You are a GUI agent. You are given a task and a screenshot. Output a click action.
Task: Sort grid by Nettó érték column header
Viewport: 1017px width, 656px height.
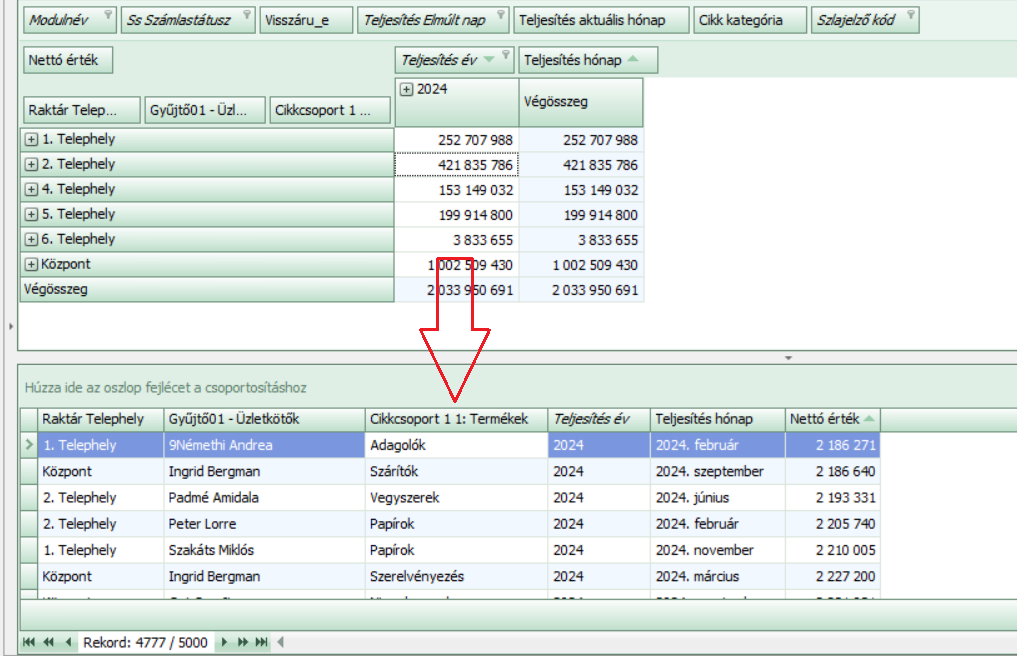[832, 419]
